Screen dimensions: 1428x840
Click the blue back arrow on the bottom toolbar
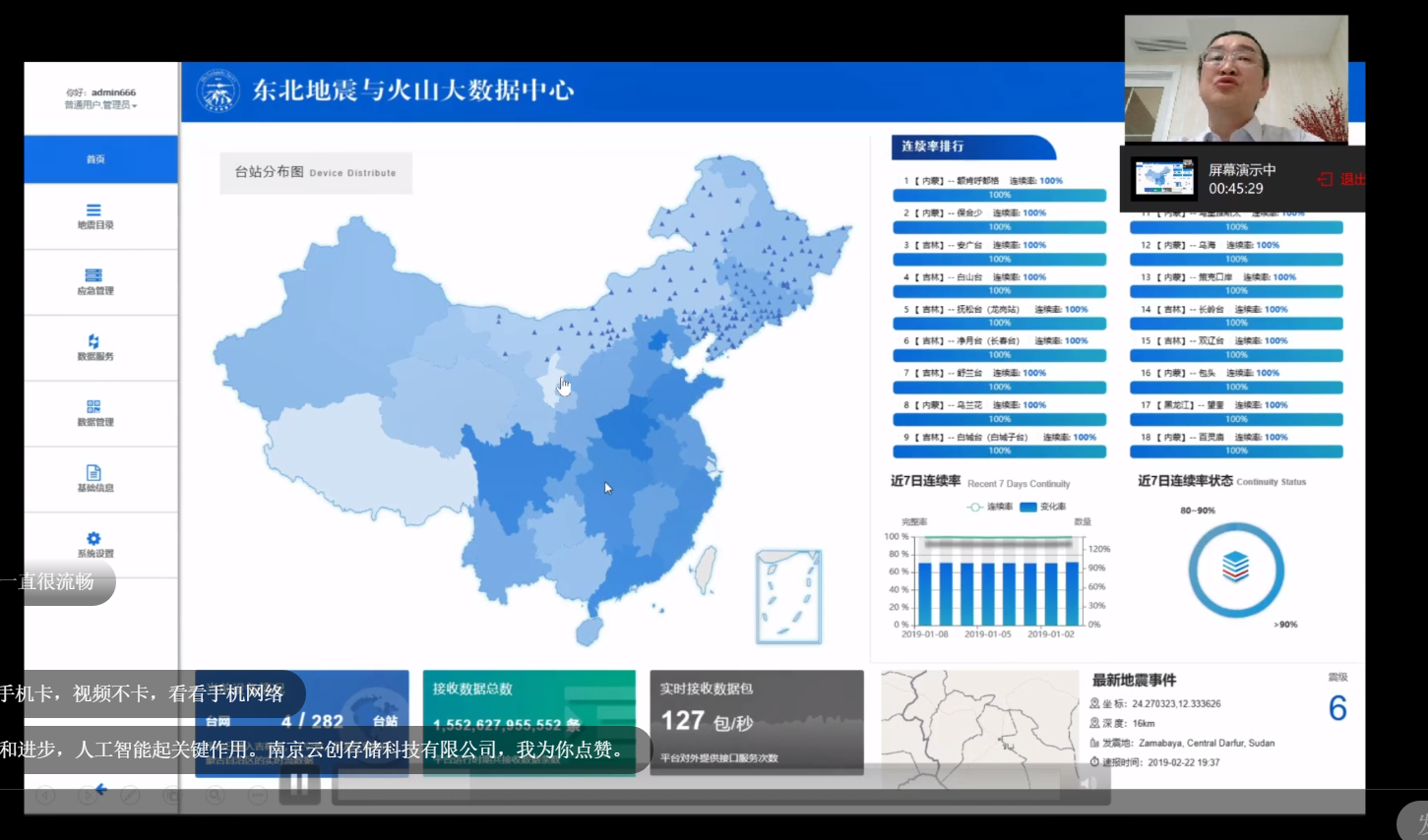click(x=100, y=790)
